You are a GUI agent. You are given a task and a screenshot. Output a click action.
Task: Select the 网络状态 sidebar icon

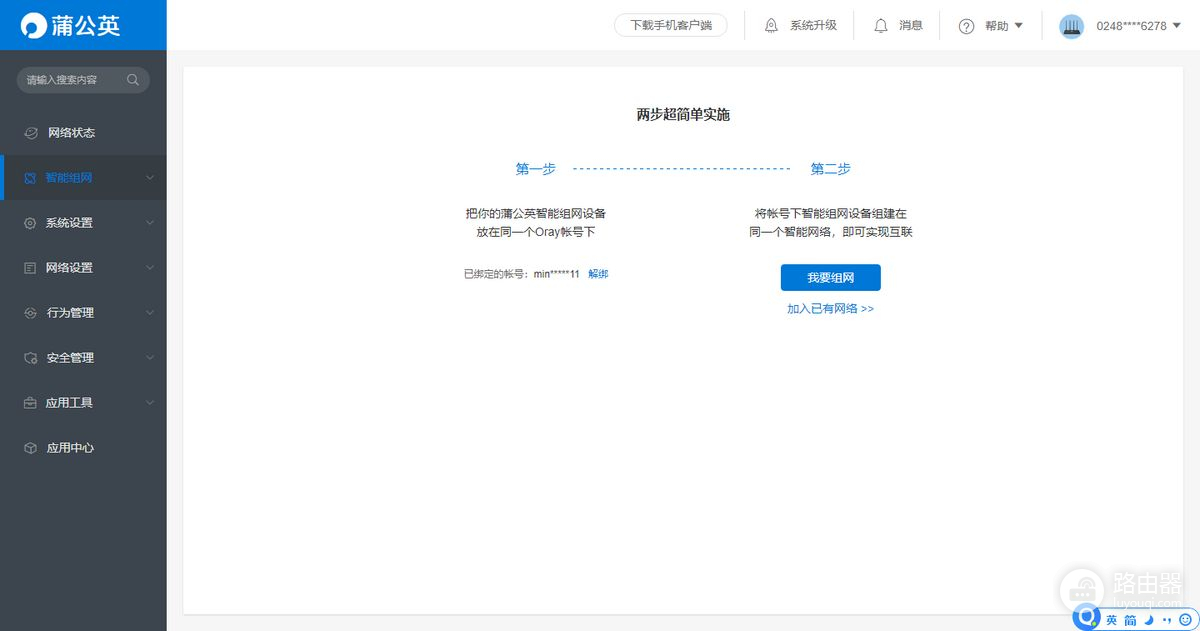point(31,132)
